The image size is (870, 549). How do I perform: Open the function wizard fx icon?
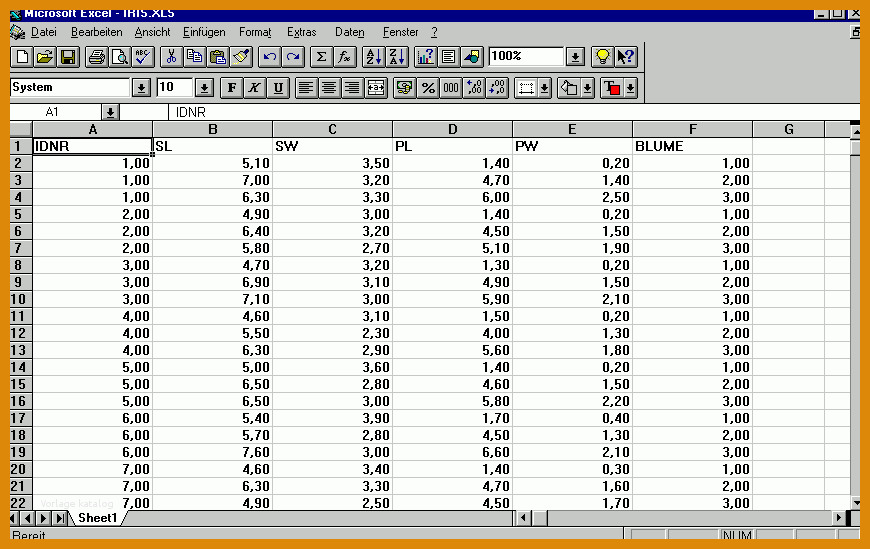[x=344, y=57]
